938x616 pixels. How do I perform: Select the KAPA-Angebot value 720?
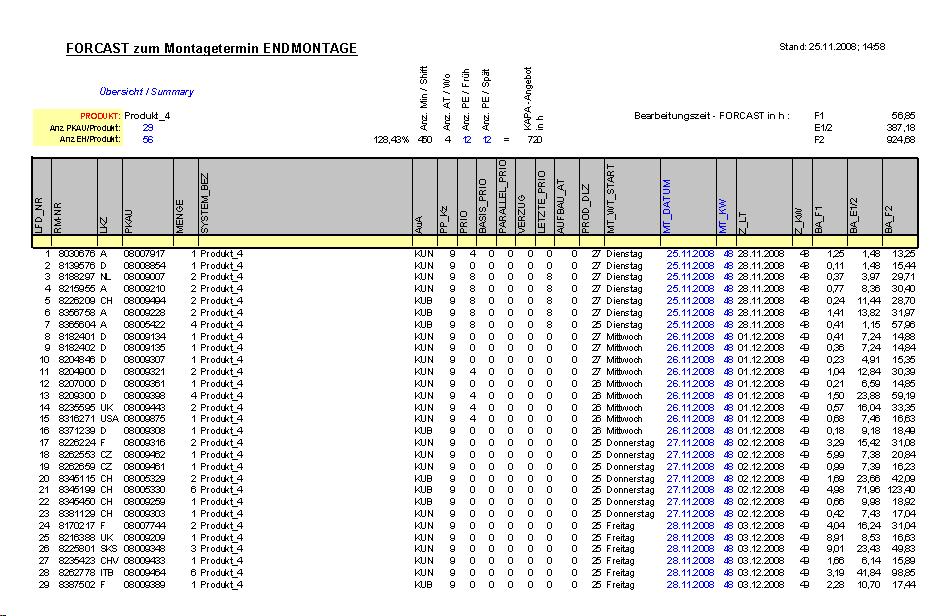coord(534,139)
